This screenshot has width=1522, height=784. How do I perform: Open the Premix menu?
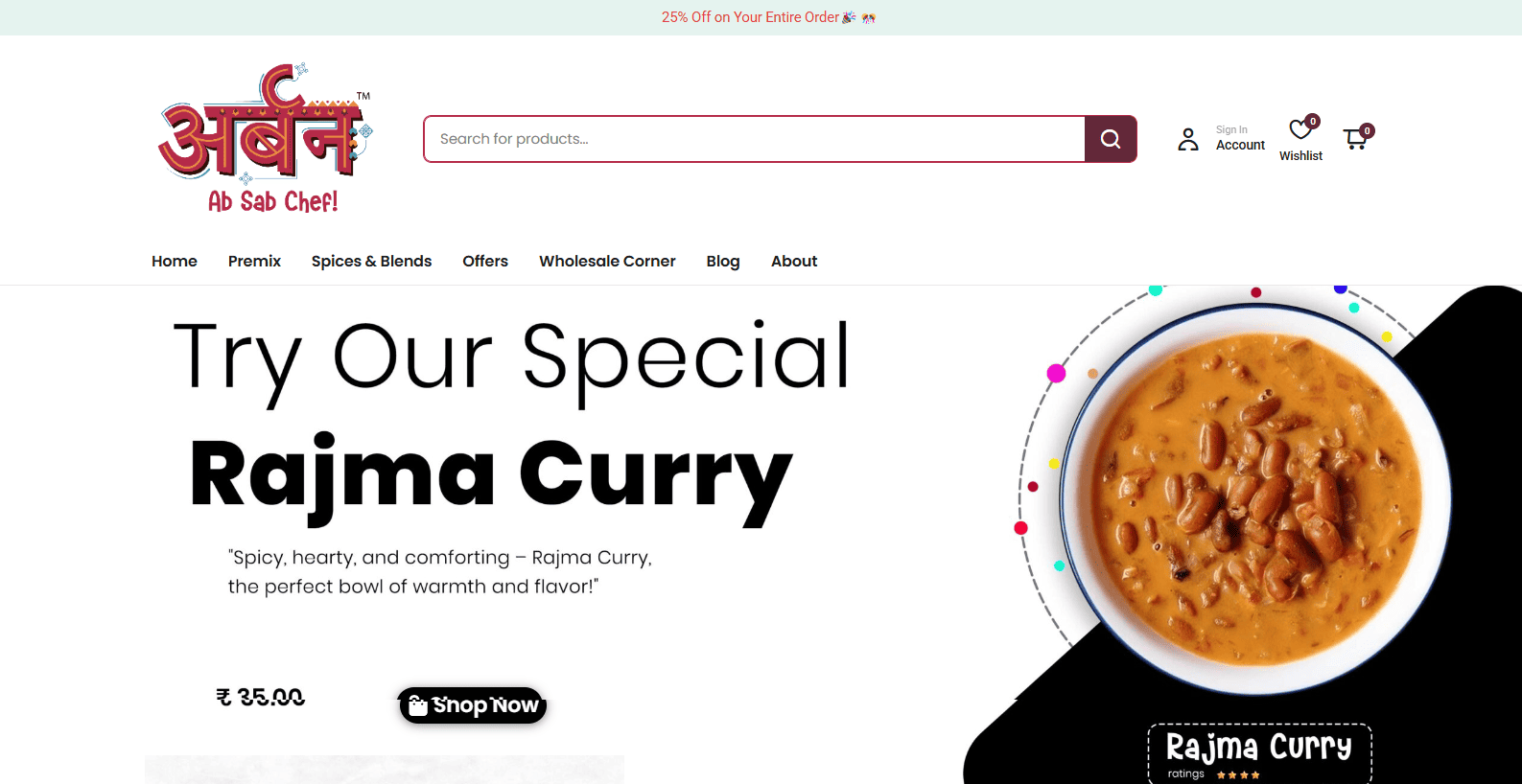[x=254, y=261]
